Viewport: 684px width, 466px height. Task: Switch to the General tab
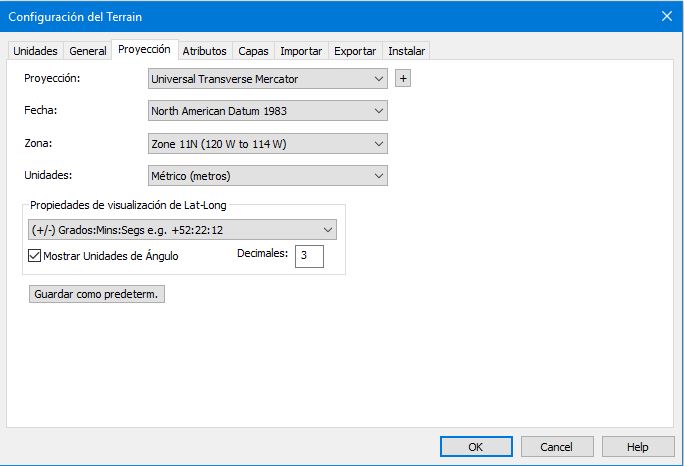coord(88,51)
